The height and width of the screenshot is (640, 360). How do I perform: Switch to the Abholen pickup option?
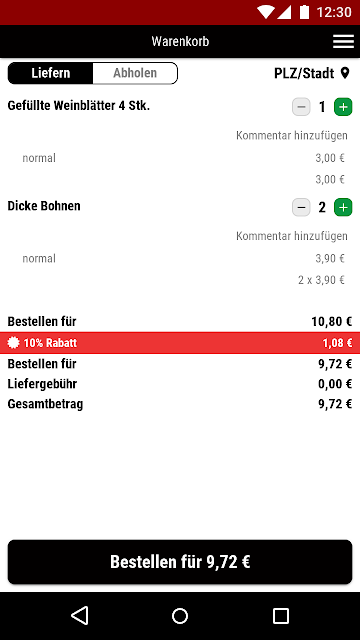tap(135, 73)
